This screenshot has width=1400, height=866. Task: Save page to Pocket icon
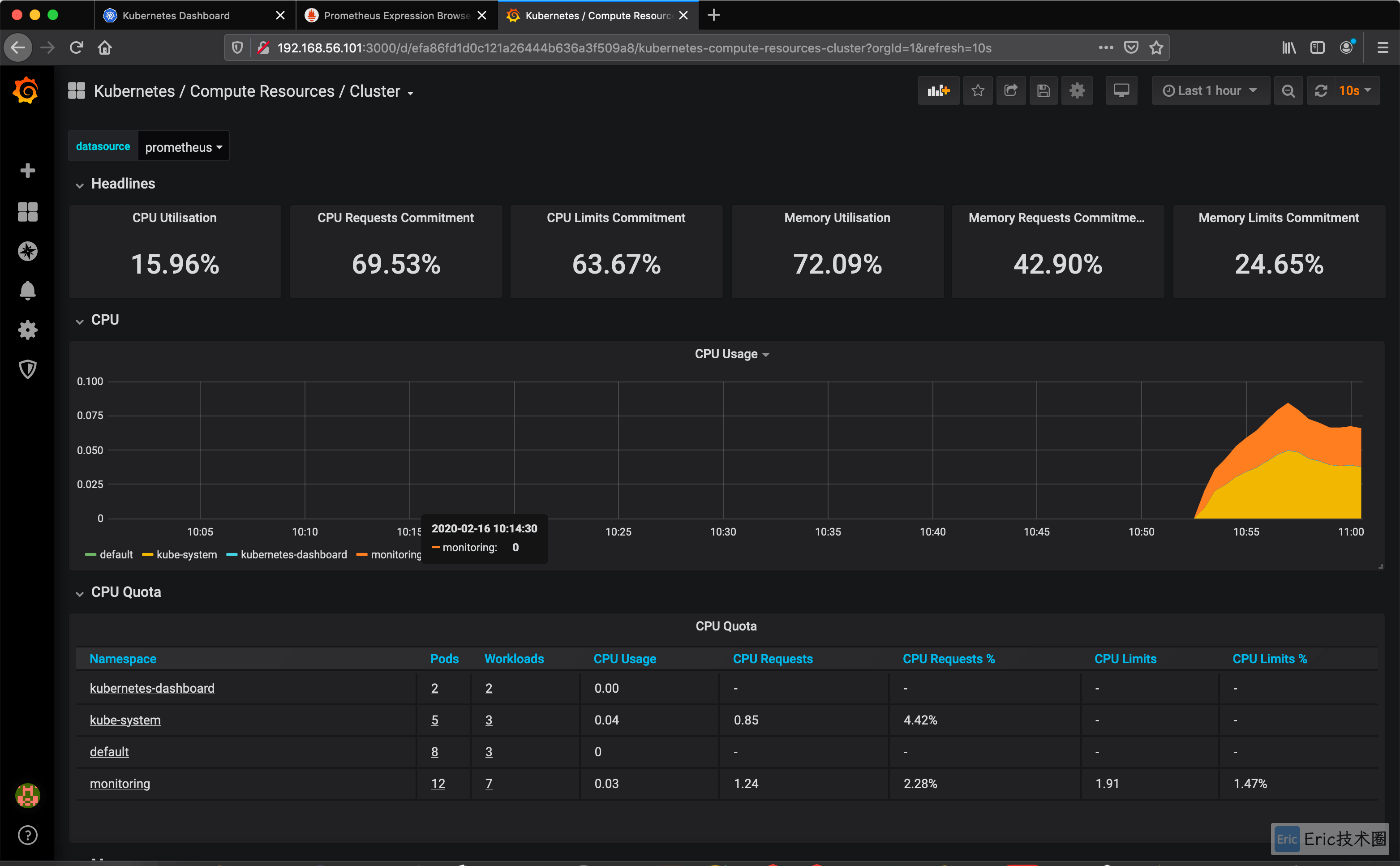click(1131, 47)
